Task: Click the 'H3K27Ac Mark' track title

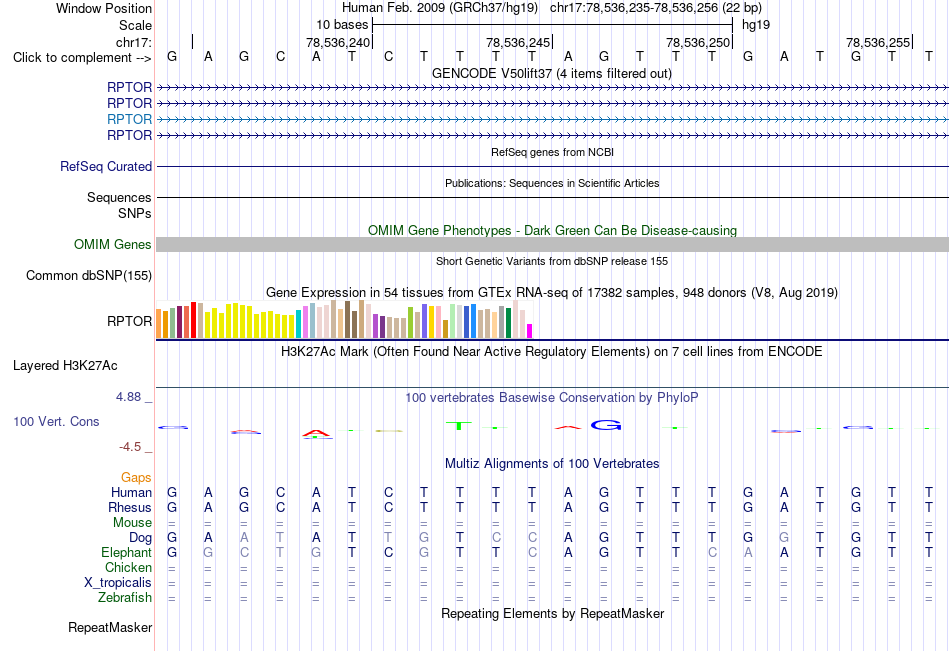Action: click(x=552, y=352)
